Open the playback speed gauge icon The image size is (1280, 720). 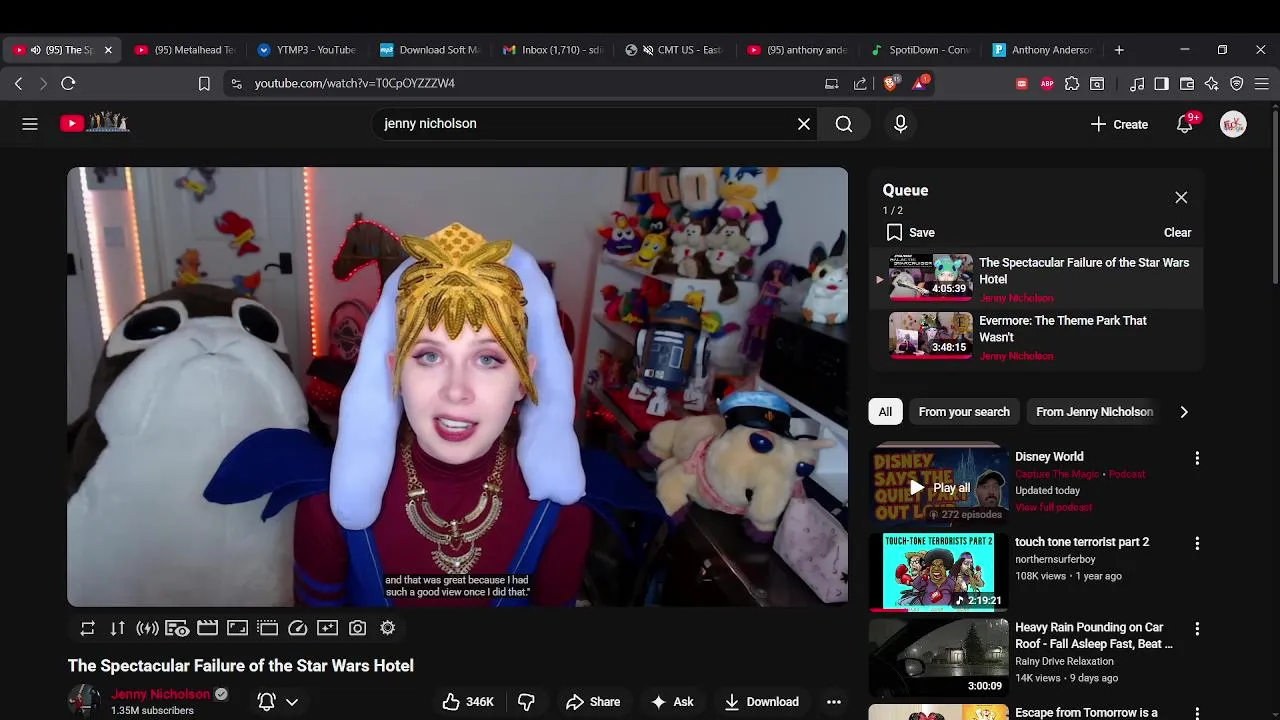(x=298, y=628)
